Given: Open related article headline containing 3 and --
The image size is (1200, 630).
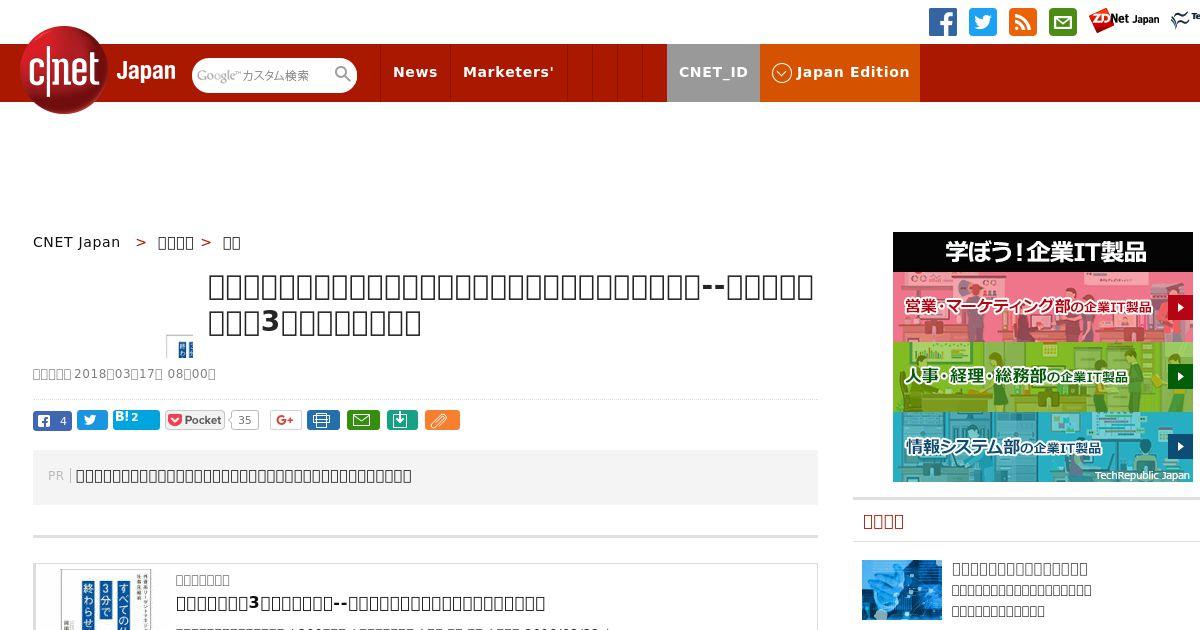Looking at the screenshot, I should pyautogui.click(x=360, y=603).
